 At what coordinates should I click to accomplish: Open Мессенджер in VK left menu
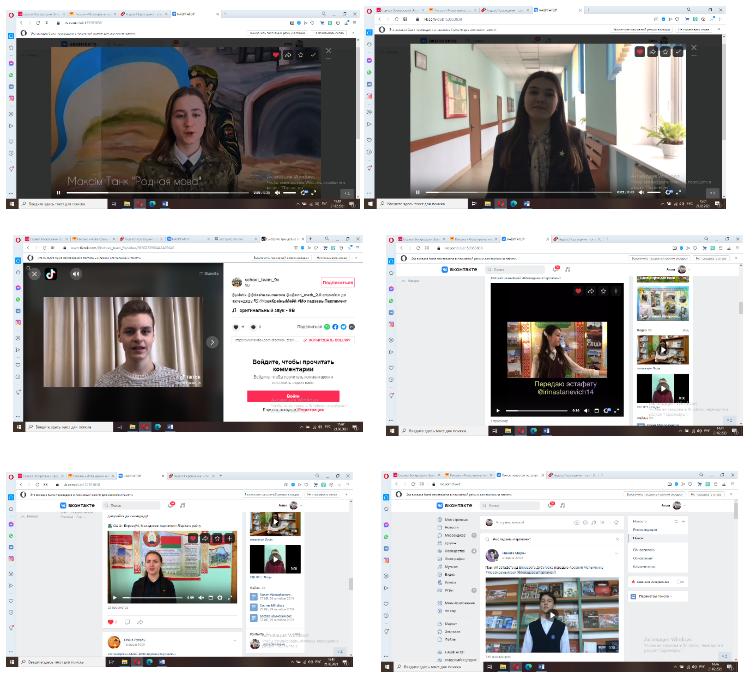tap(452, 535)
